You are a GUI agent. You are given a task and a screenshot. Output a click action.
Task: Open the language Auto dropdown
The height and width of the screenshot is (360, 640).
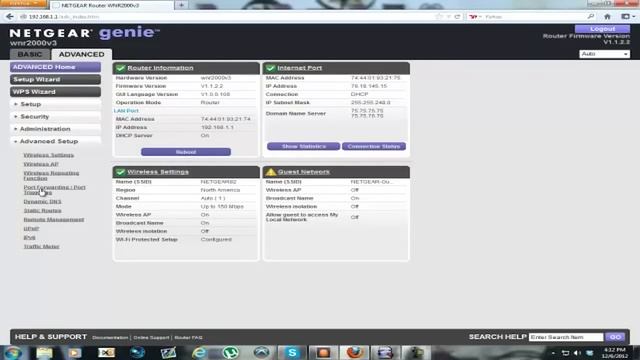(604, 54)
